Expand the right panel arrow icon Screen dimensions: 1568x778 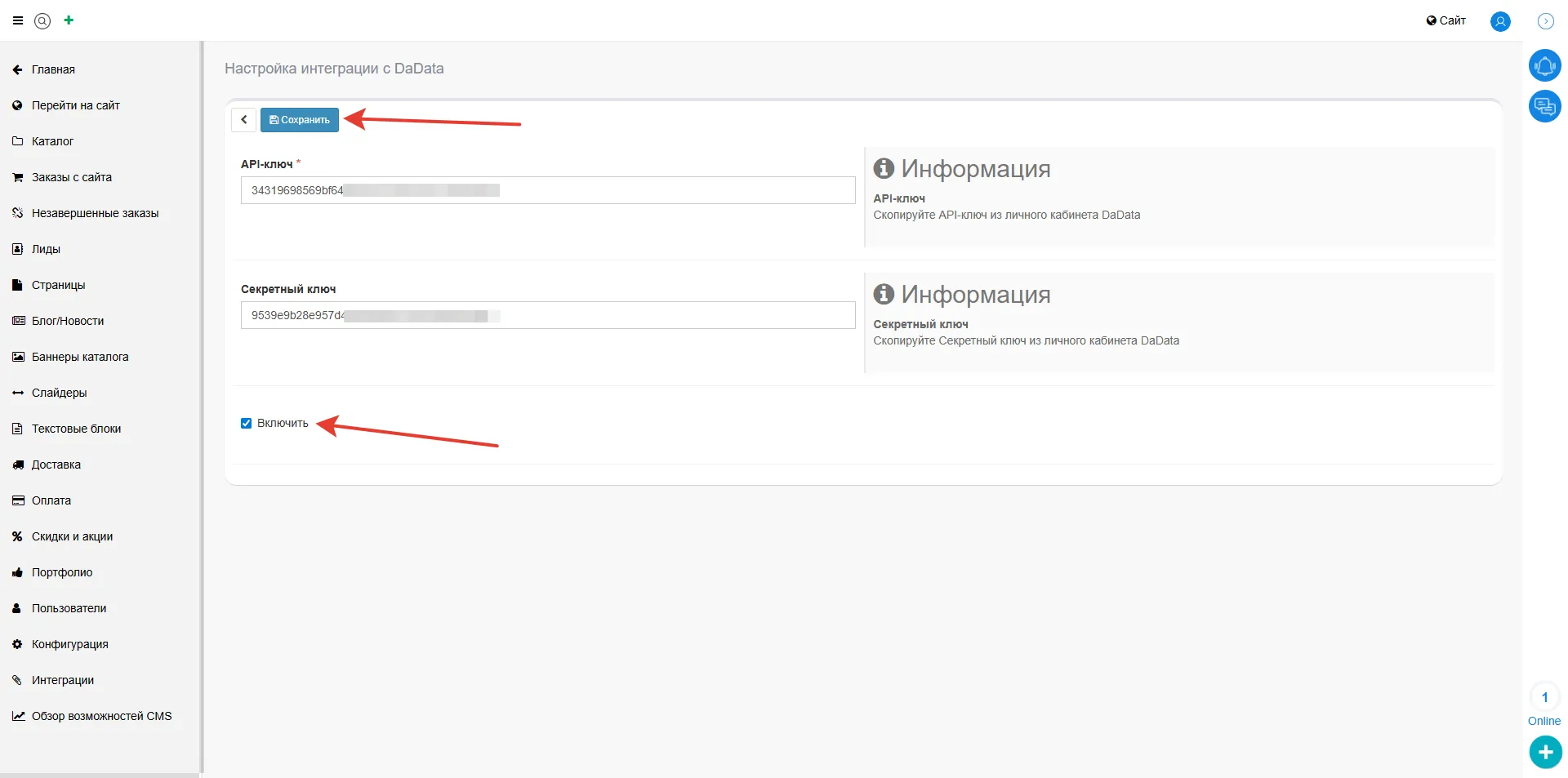[x=1546, y=22]
